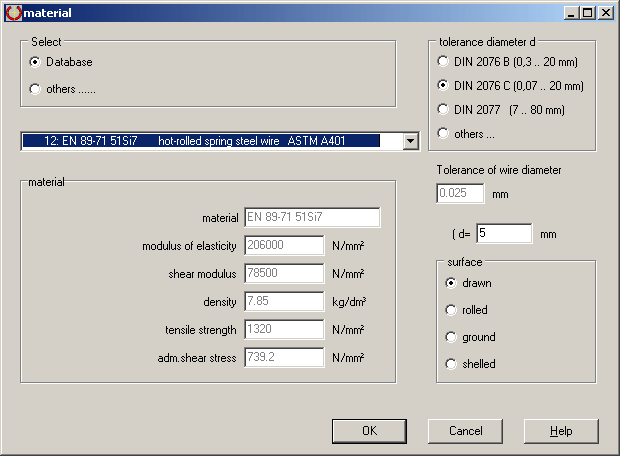Choose DIN 2077 (7 .. 80 mm) tolerance
Viewport: 620px width, 456px height.
444,109
